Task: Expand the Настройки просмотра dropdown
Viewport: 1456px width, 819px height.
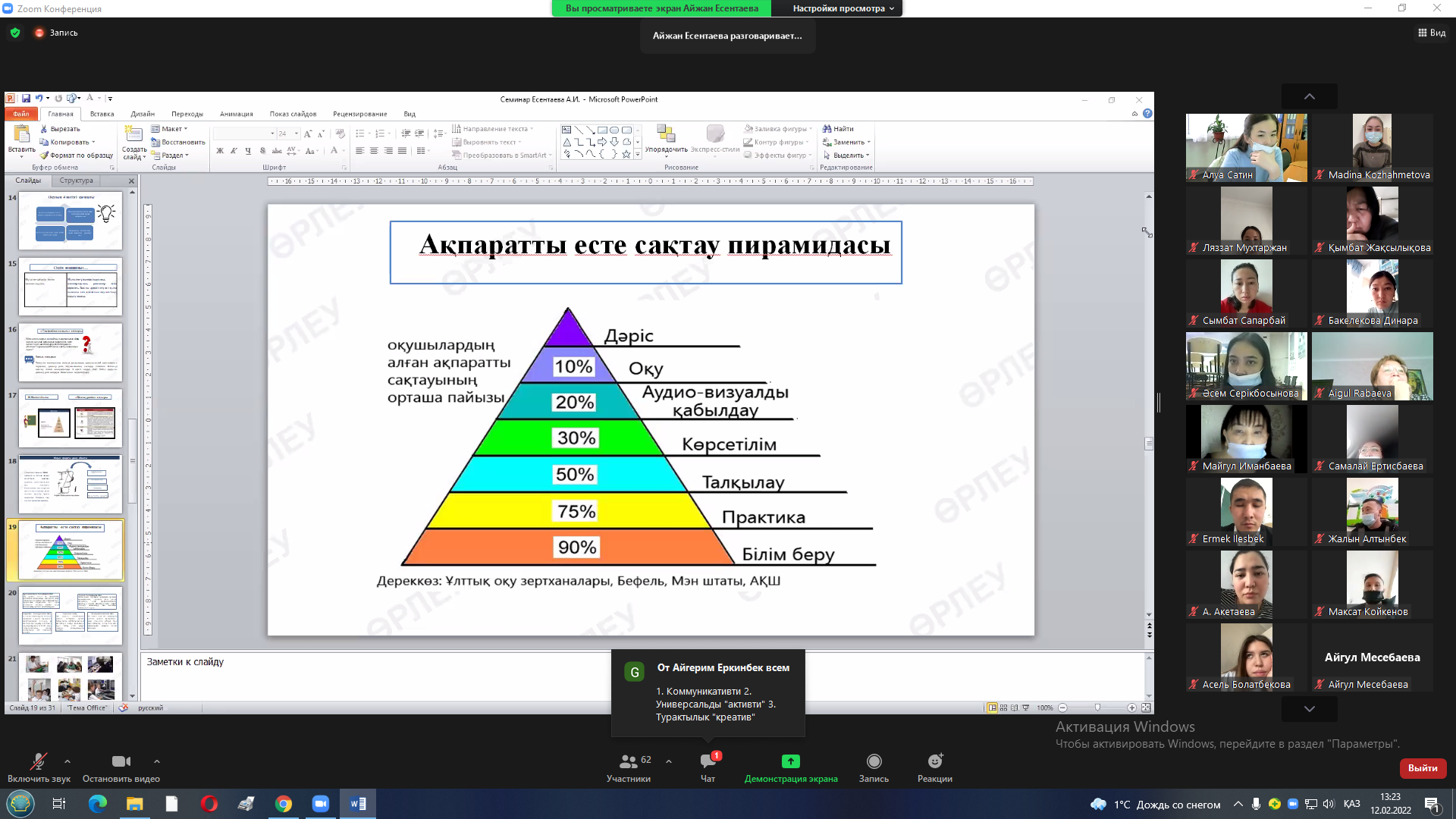Action: [x=843, y=8]
